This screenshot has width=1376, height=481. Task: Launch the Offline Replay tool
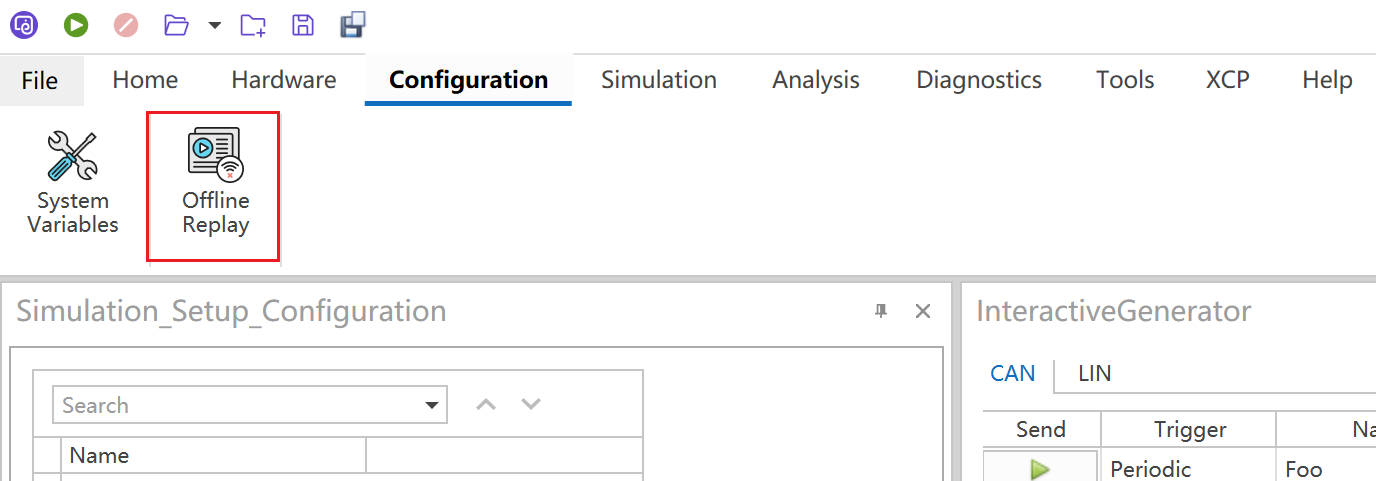pyautogui.click(x=215, y=186)
